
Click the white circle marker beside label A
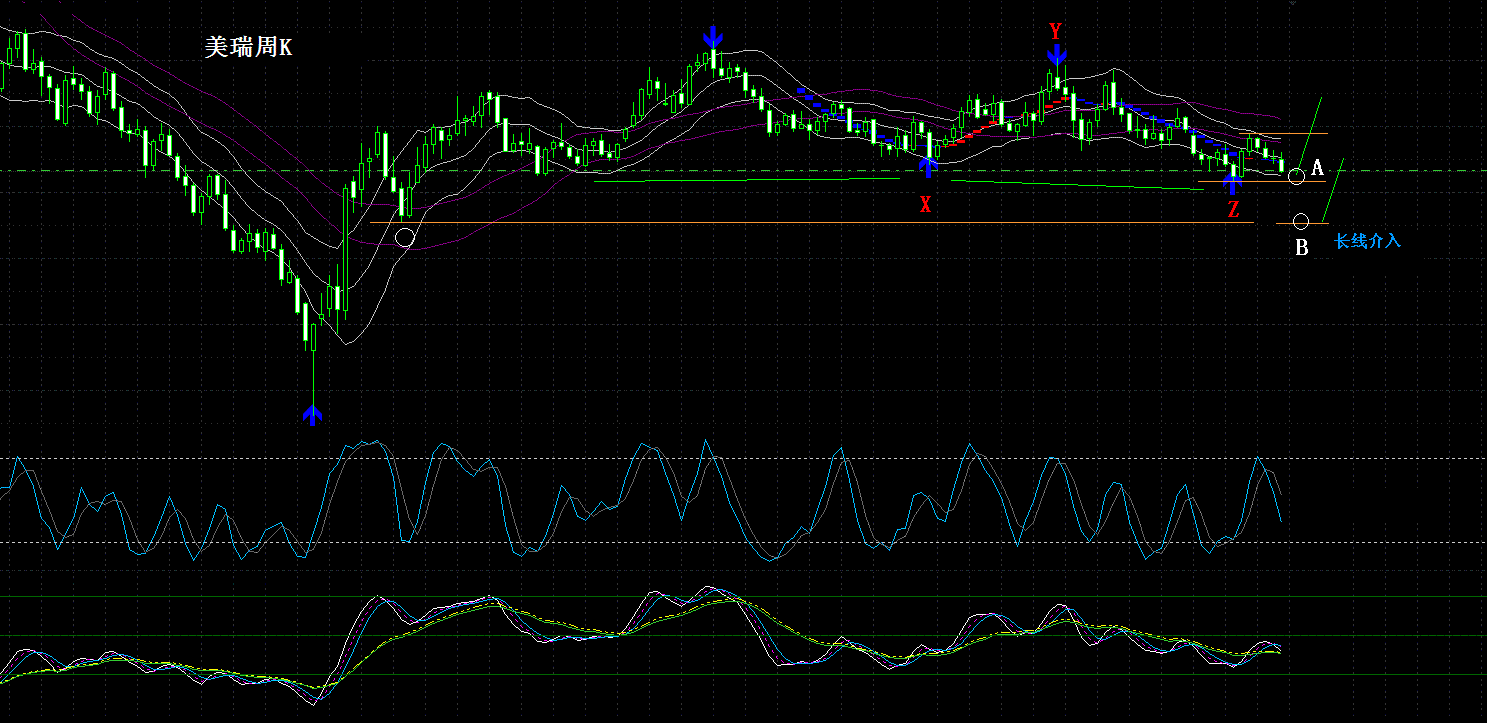tap(1296, 177)
